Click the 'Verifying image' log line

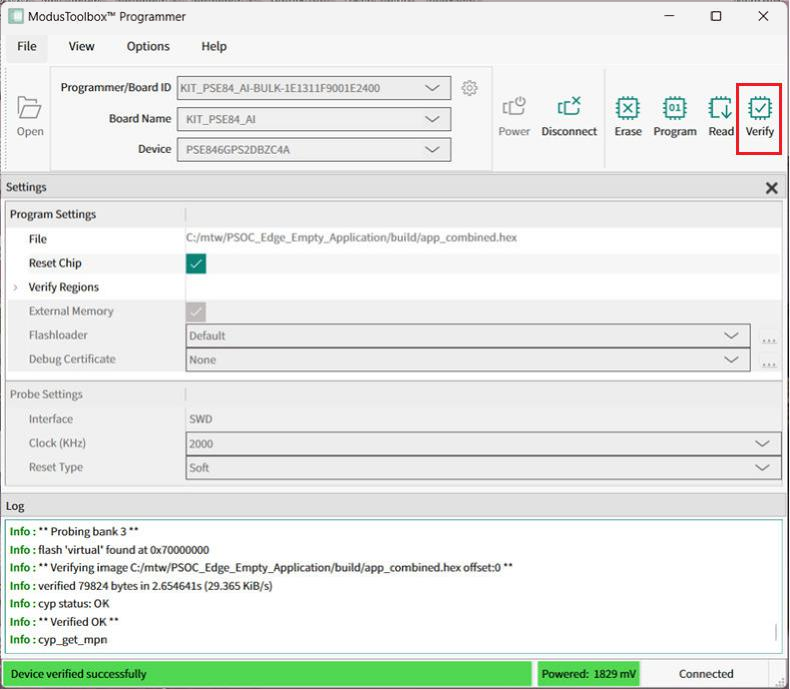pos(261,568)
